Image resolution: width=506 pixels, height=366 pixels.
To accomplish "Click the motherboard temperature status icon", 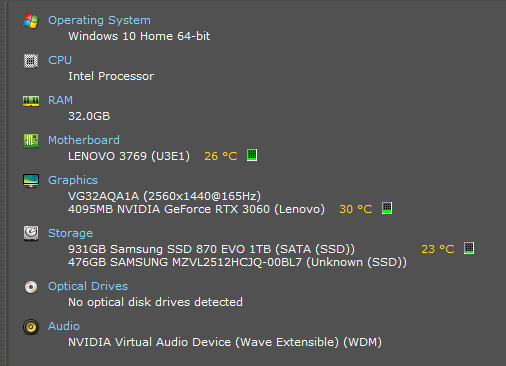I will coord(252,155).
